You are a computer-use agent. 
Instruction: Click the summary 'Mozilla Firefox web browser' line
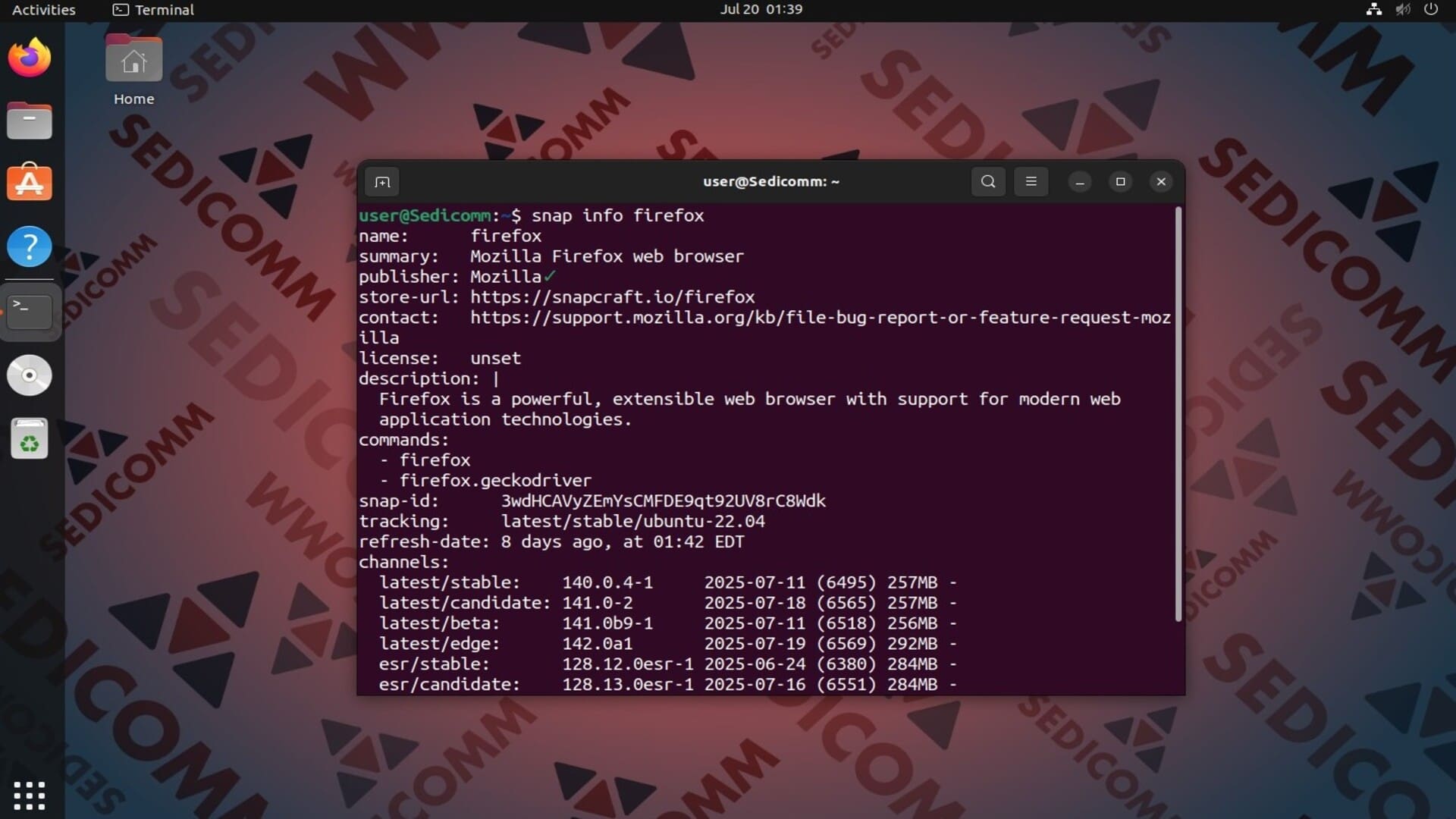pyautogui.click(x=551, y=257)
